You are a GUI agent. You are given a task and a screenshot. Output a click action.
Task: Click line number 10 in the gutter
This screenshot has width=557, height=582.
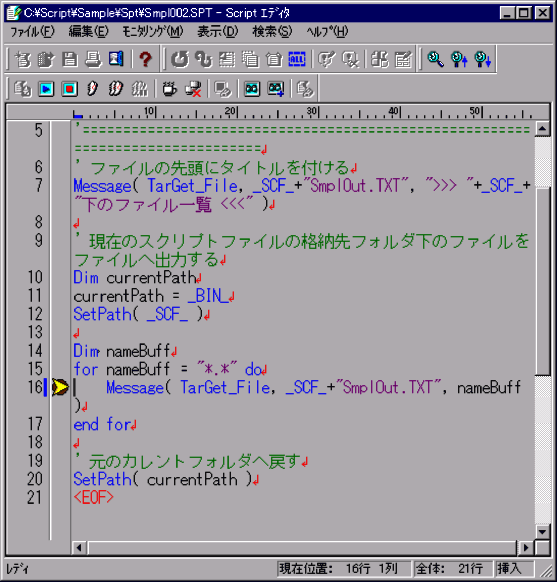point(35,277)
